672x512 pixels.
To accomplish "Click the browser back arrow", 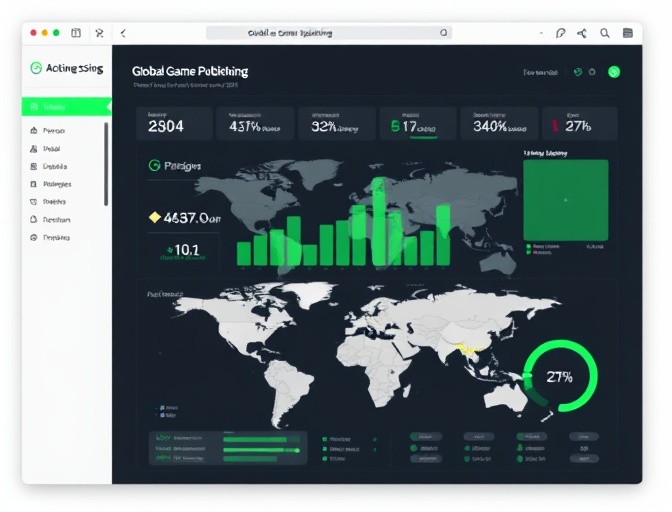I will coord(123,33).
